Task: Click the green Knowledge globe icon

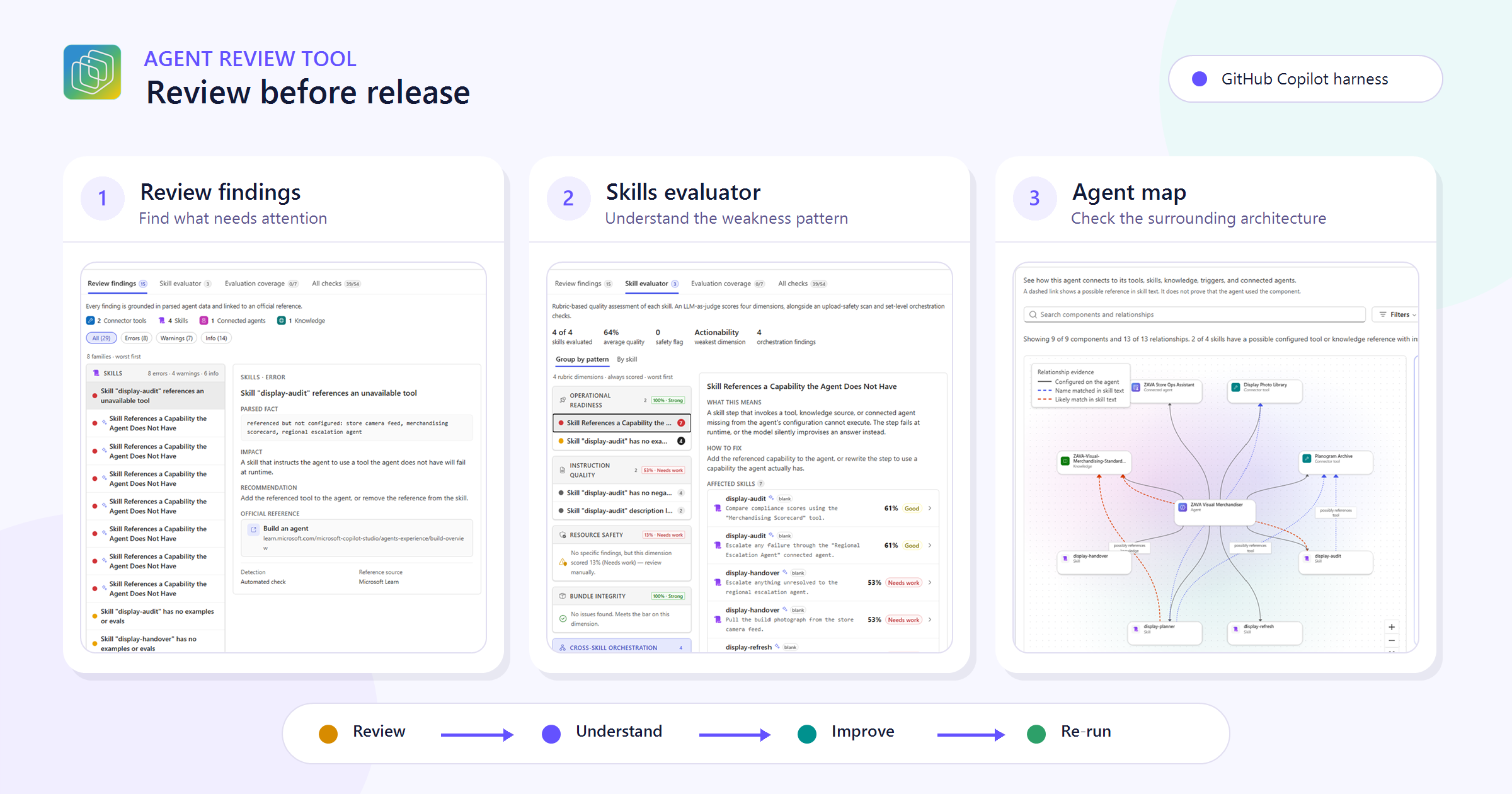Action: (282, 321)
